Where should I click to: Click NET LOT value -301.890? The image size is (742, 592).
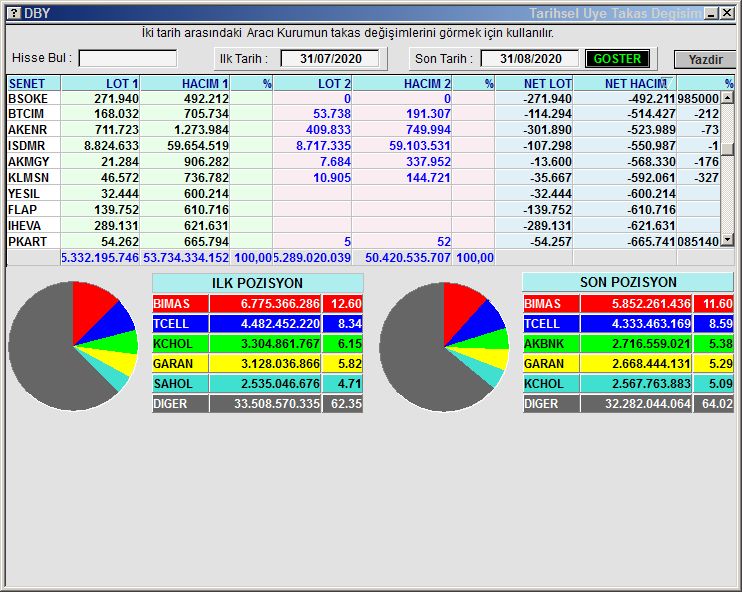547,129
